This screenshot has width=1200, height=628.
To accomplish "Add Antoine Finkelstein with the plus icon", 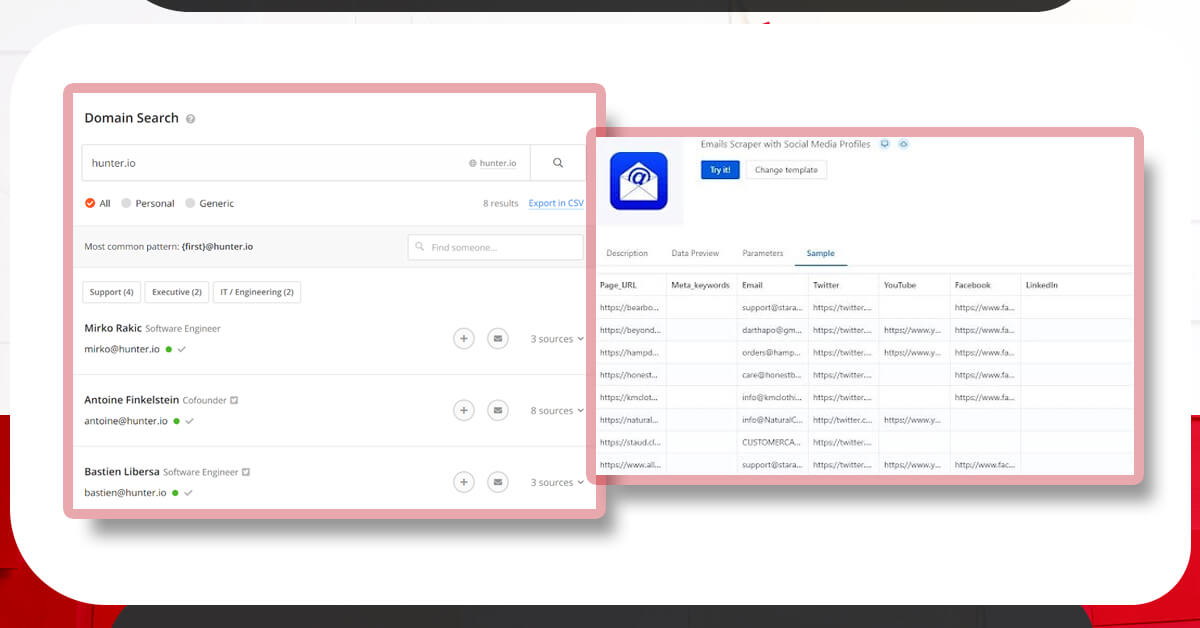I will coord(463,410).
